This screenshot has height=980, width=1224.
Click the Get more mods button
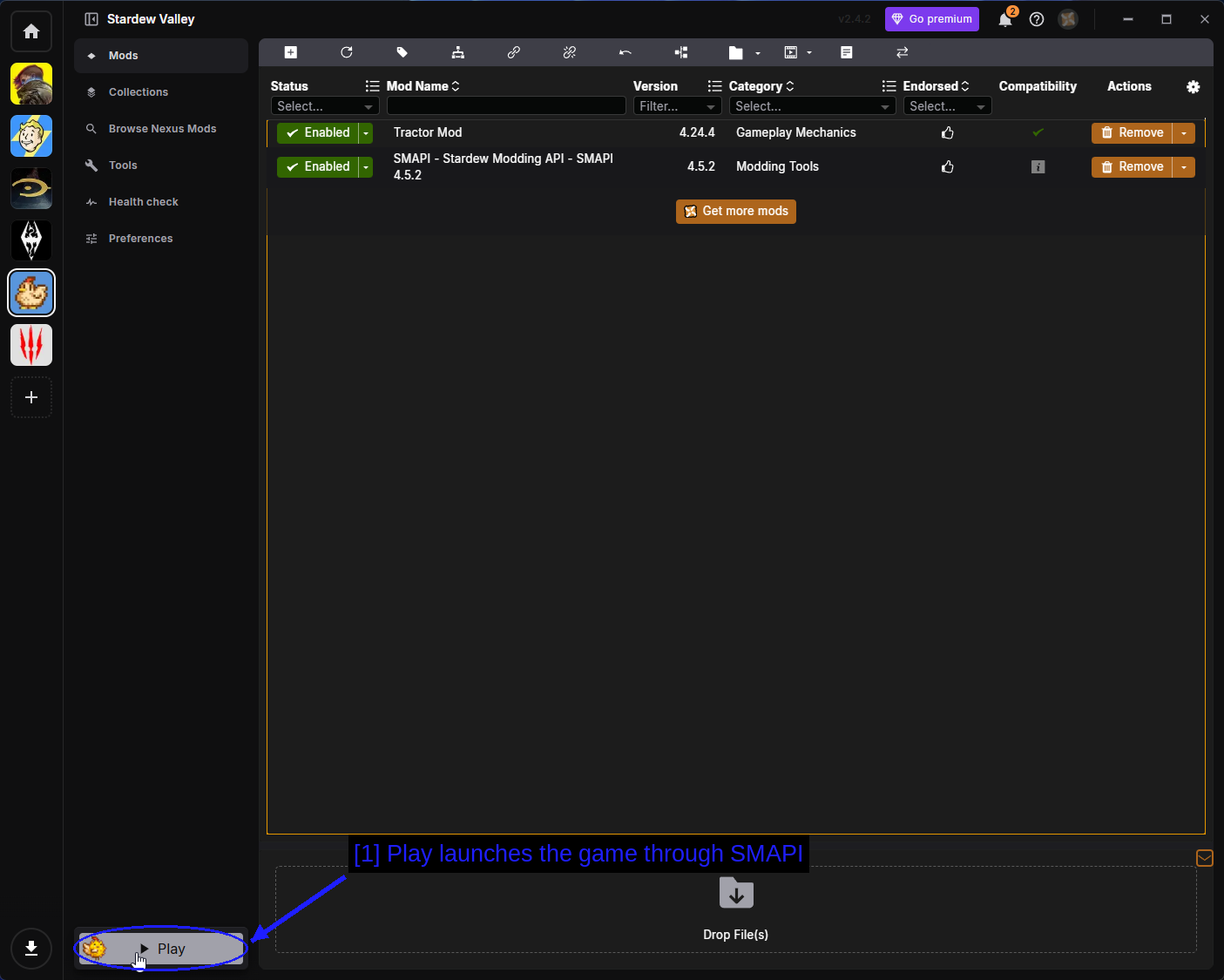click(x=736, y=211)
